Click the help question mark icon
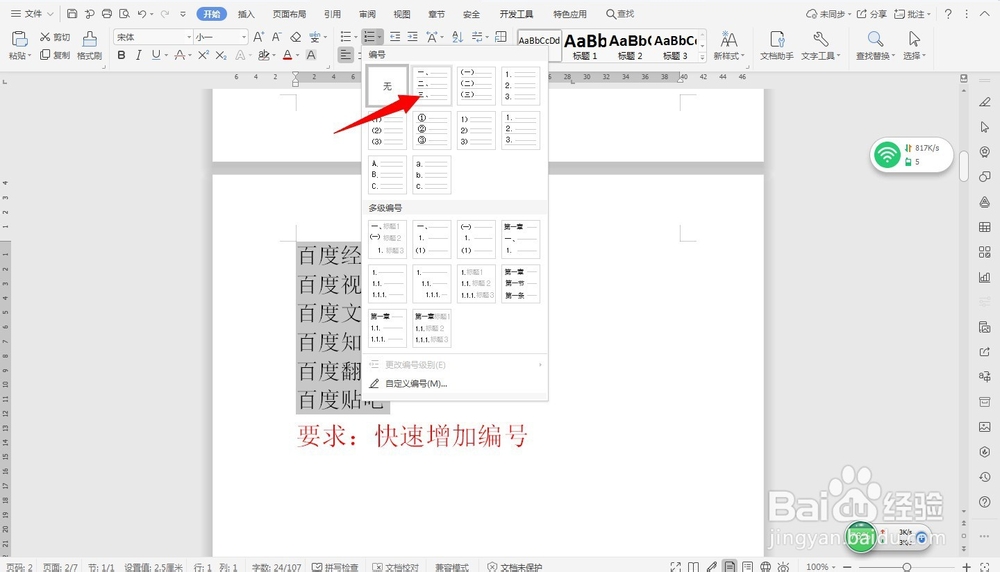1000x572 pixels. (x=948, y=13)
